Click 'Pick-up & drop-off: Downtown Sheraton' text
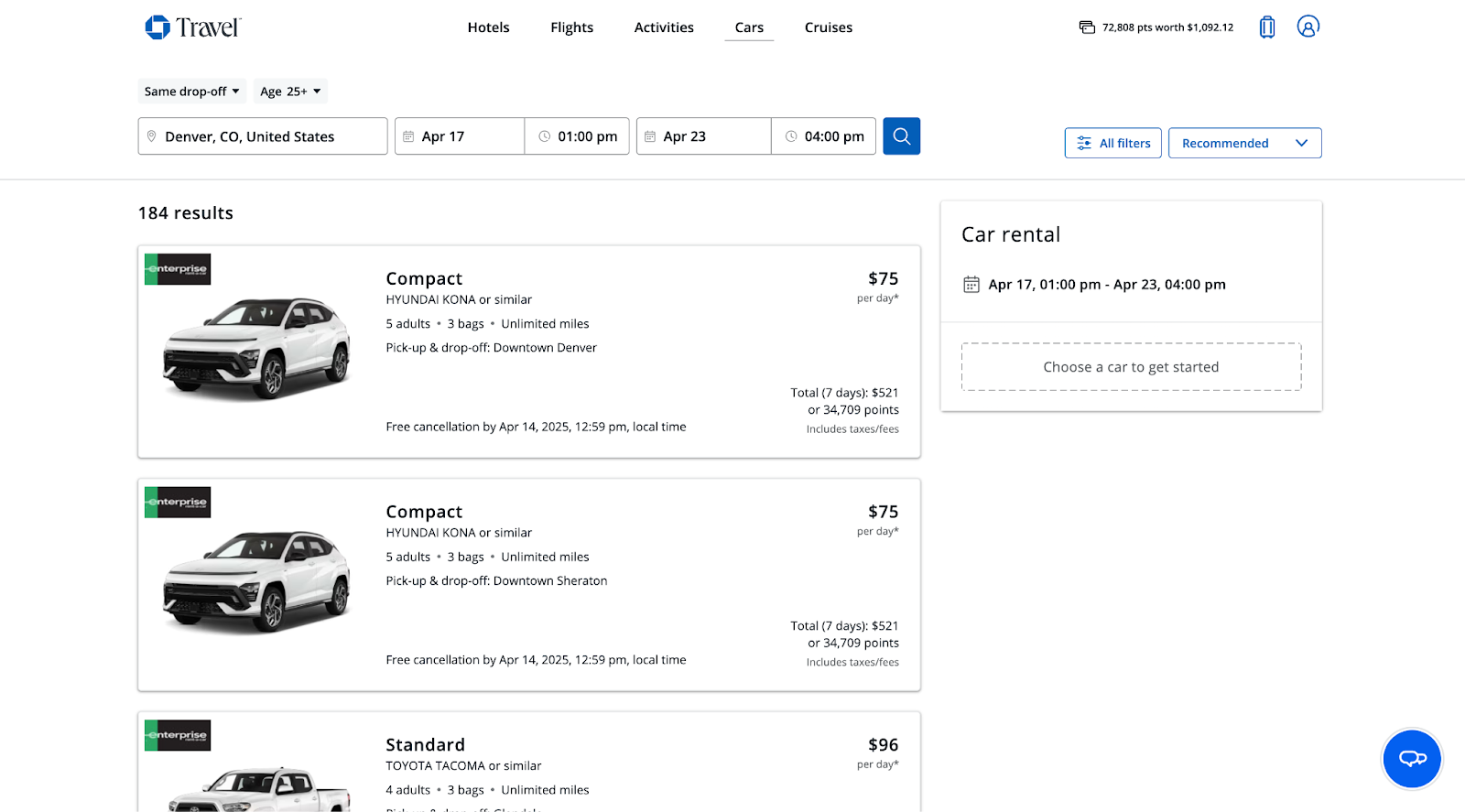The width and height of the screenshot is (1465, 812). 496,581
